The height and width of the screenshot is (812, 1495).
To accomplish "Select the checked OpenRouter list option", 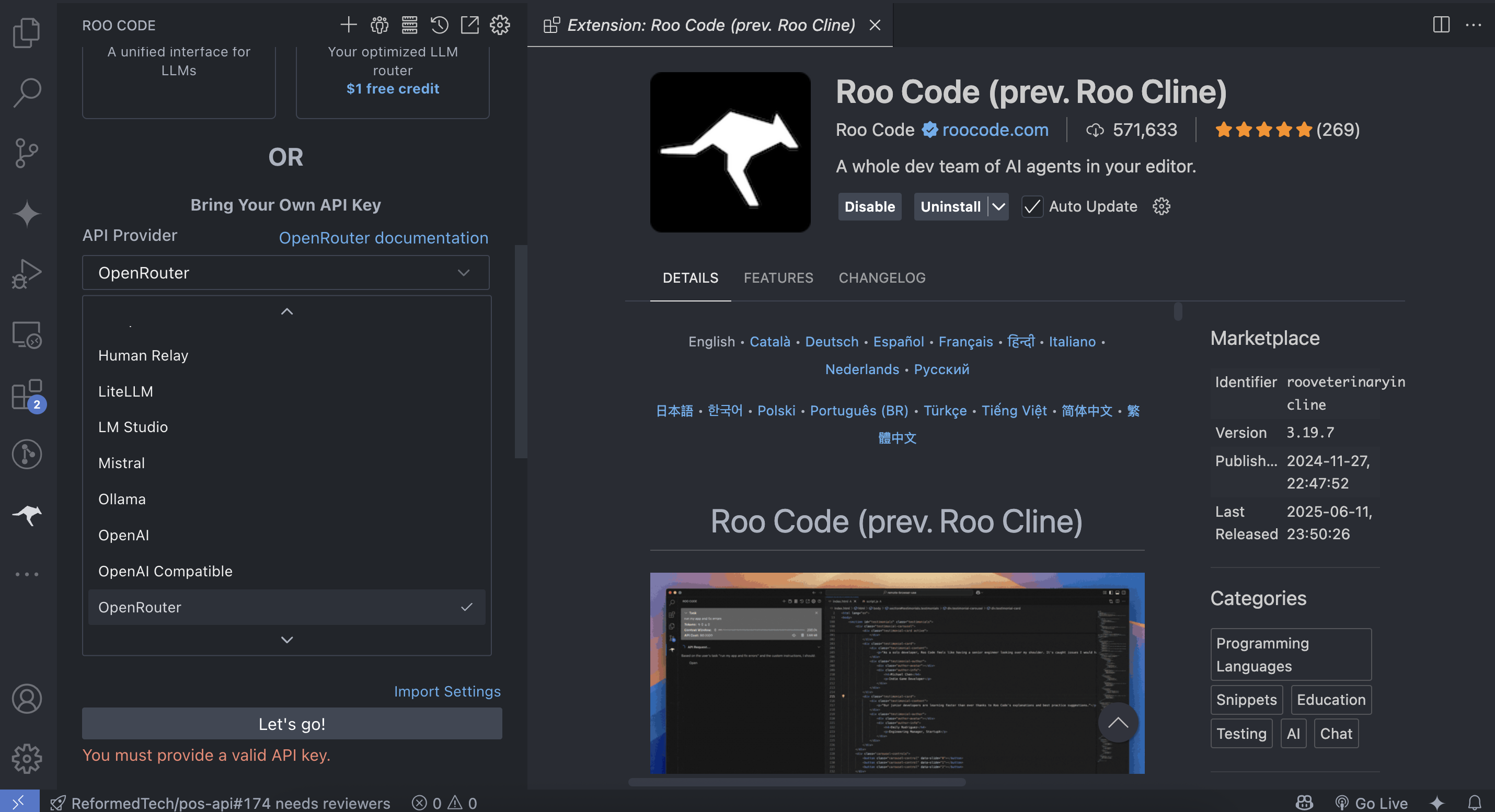I will (x=286, y=607).
